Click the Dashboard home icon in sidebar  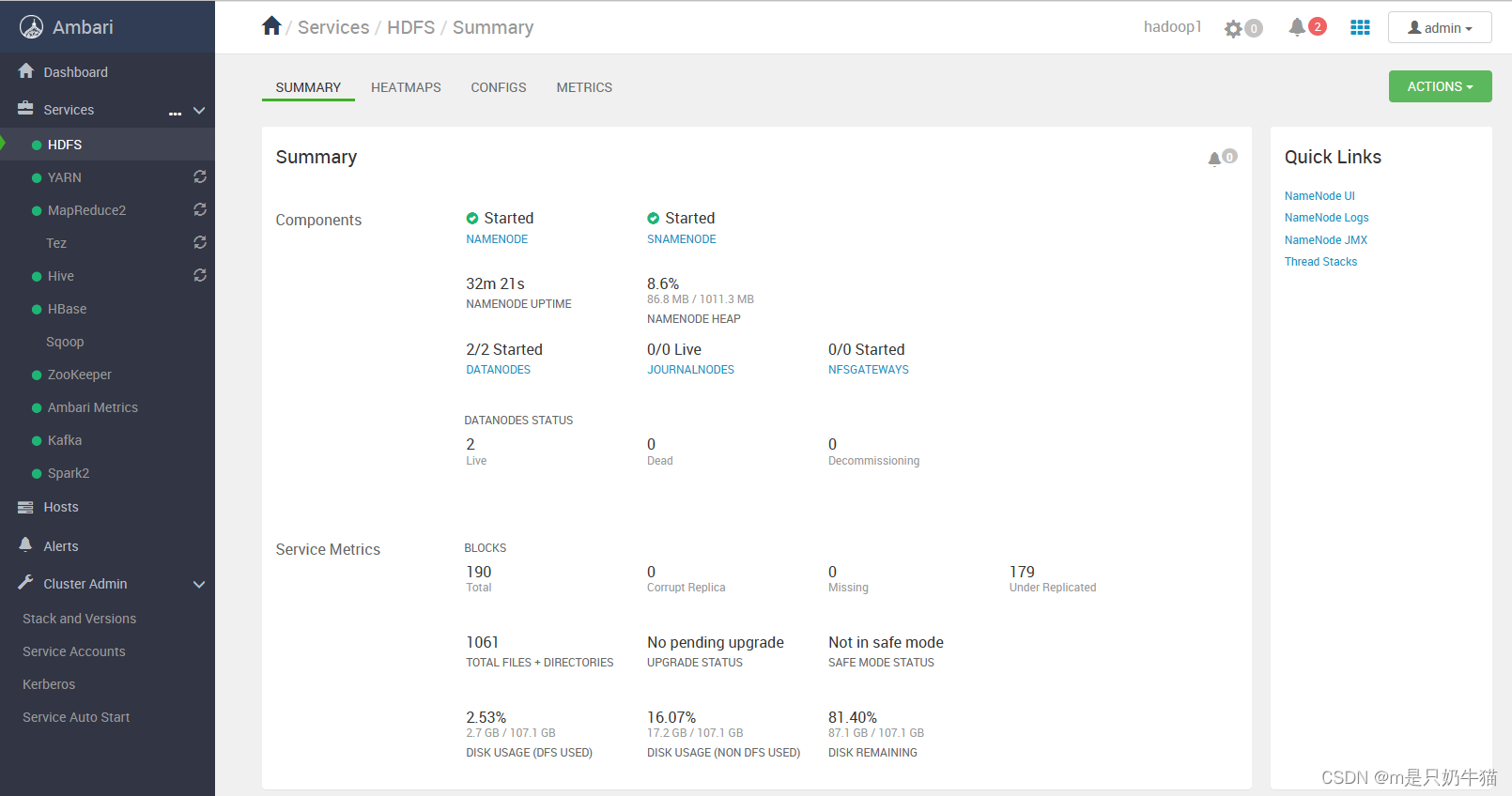(25, 70)
